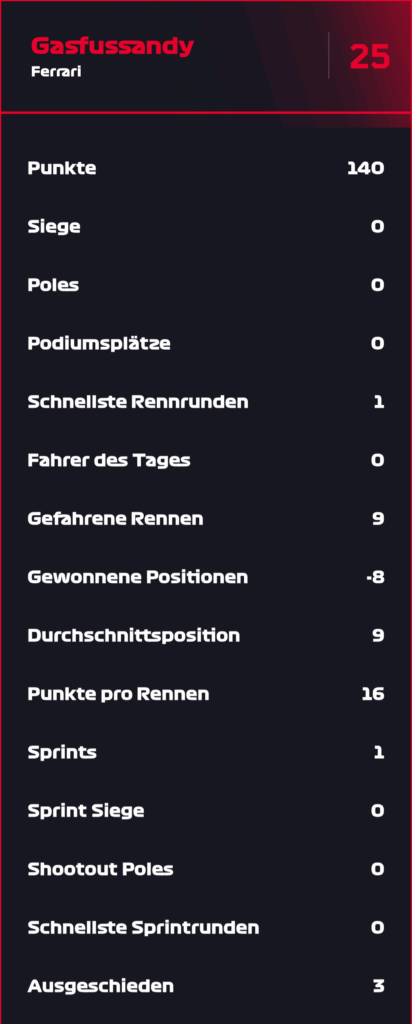Click the value 16 for points per race
Image resolution: width=412 pixels, height=1024 pixels.
coord(373,694)
